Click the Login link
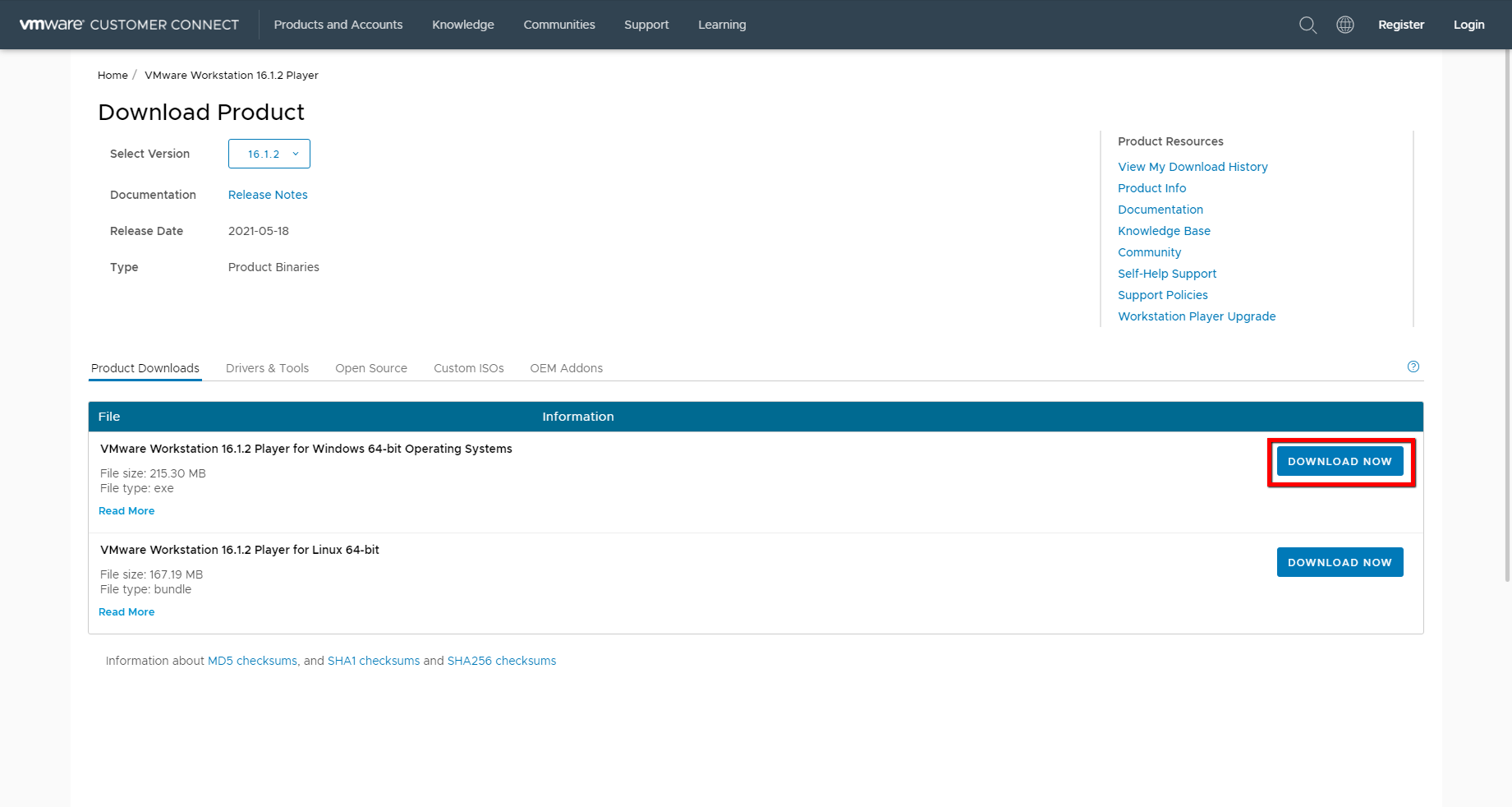The height and width of the screenshot is (807, 1512). click(x=1469, y=25)
